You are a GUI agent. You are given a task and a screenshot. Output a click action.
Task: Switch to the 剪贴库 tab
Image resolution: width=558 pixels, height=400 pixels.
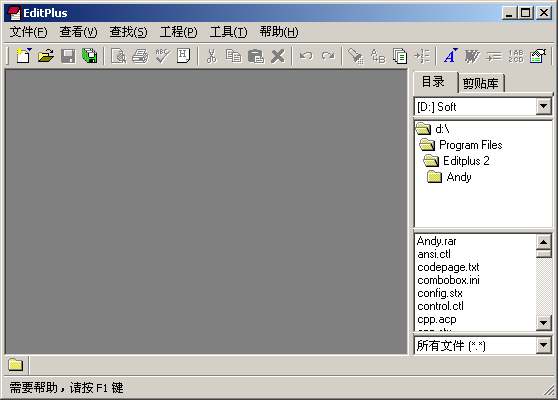tap(480, 83)
